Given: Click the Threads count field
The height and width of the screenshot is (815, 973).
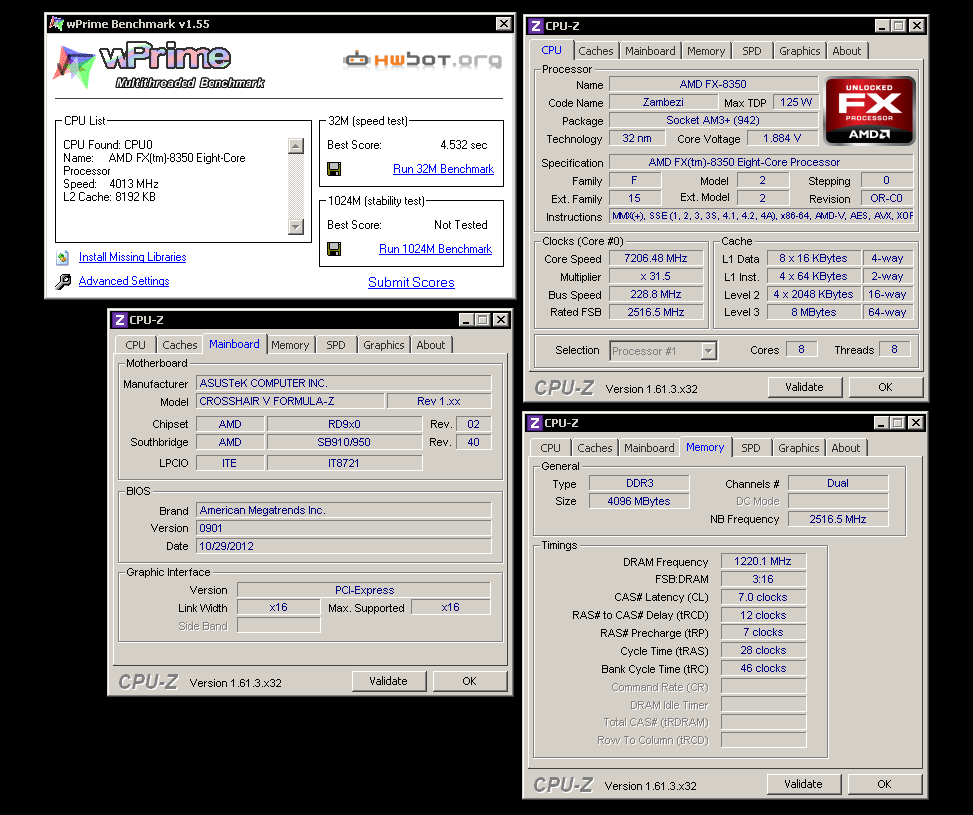Looking at the screenshot, I should tap(894, 349).
